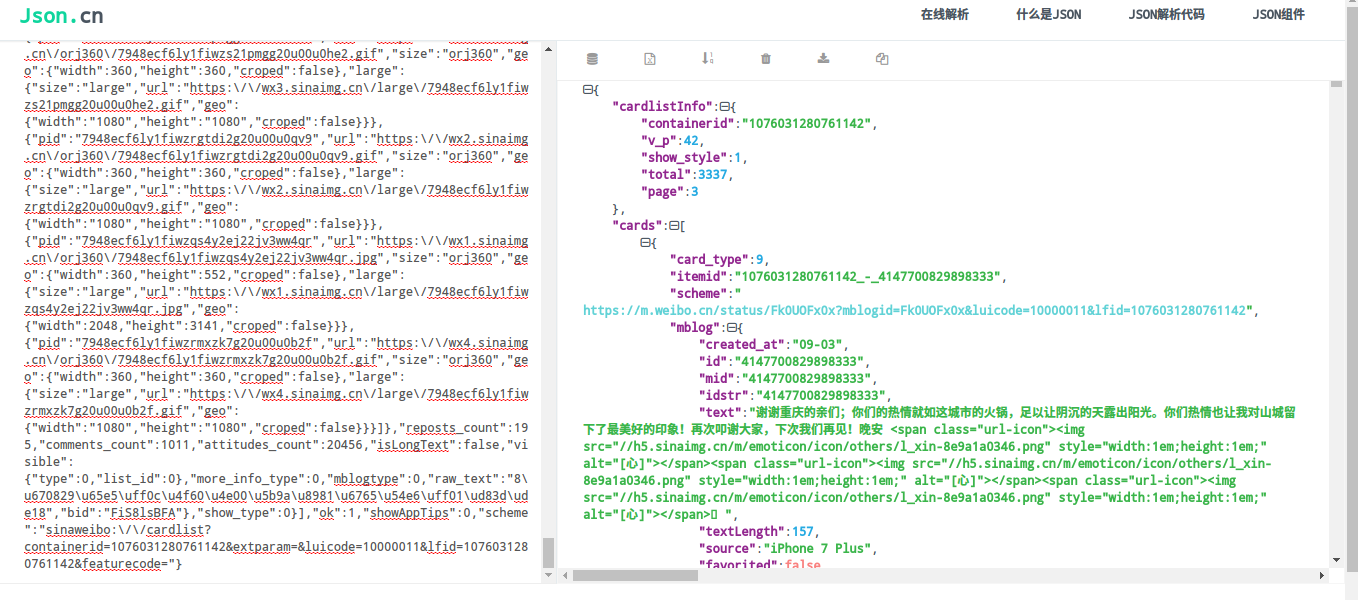Click the created_at value 09-03
Viewport: 1358px width, 600px height.
(x=819, y=345)
